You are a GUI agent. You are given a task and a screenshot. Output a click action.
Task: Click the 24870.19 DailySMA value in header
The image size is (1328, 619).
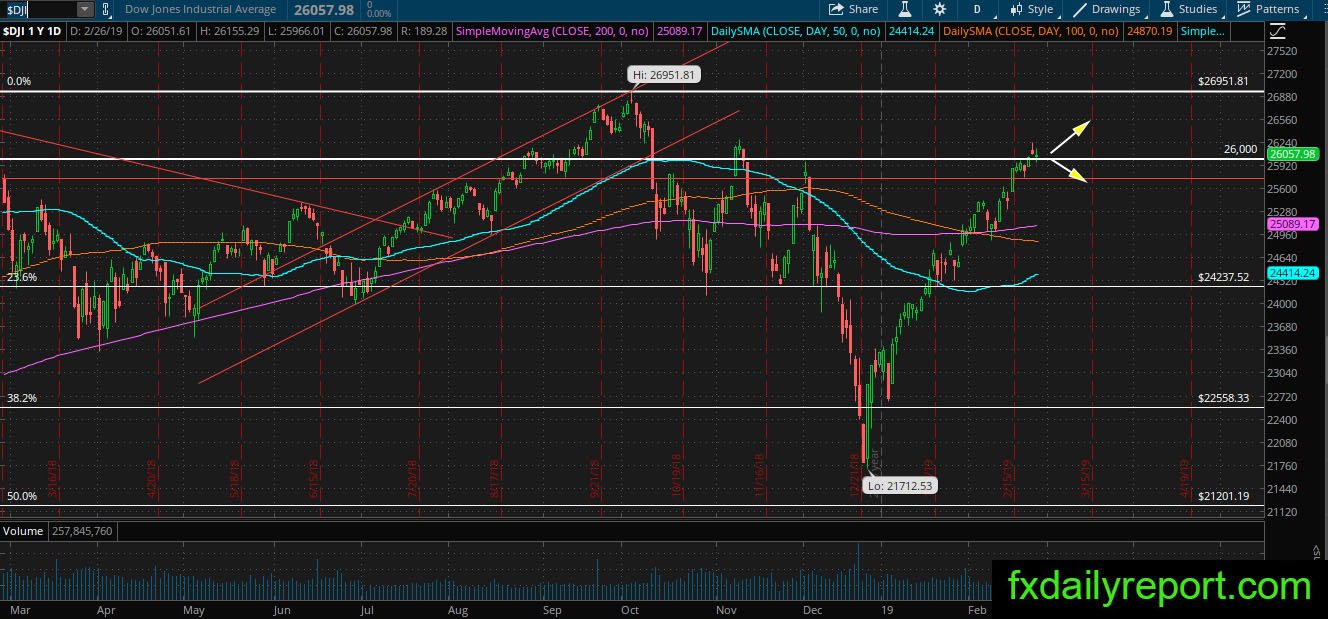tap(1151, 32)
